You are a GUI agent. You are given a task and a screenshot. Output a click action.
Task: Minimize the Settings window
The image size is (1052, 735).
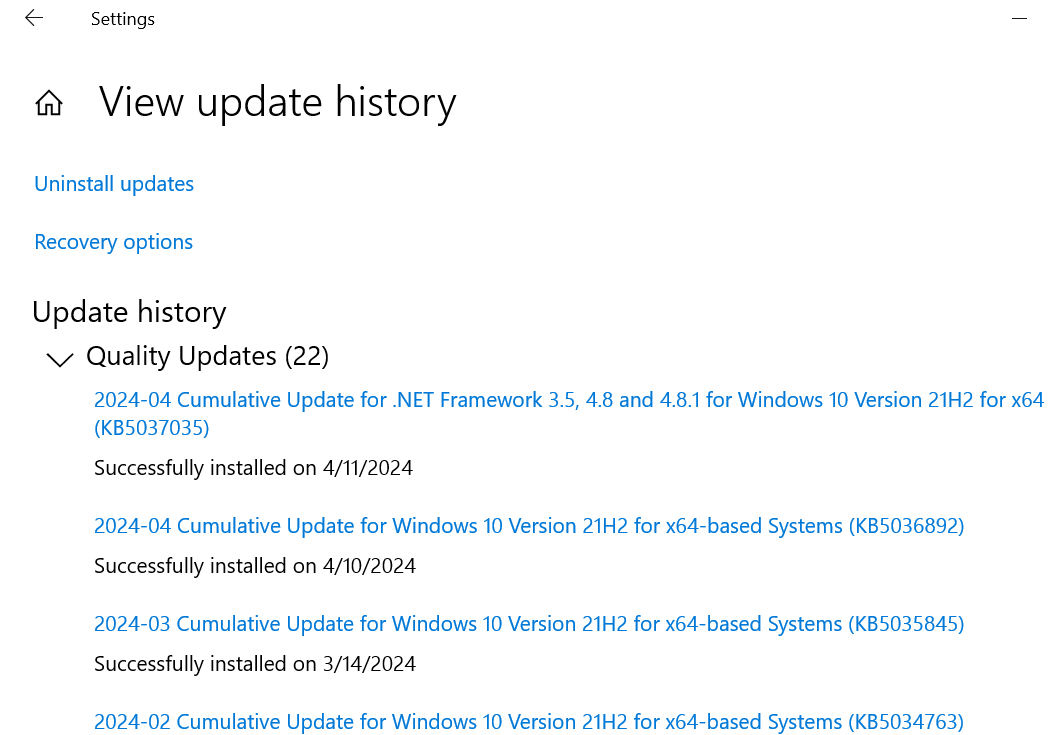point(1019,19)
